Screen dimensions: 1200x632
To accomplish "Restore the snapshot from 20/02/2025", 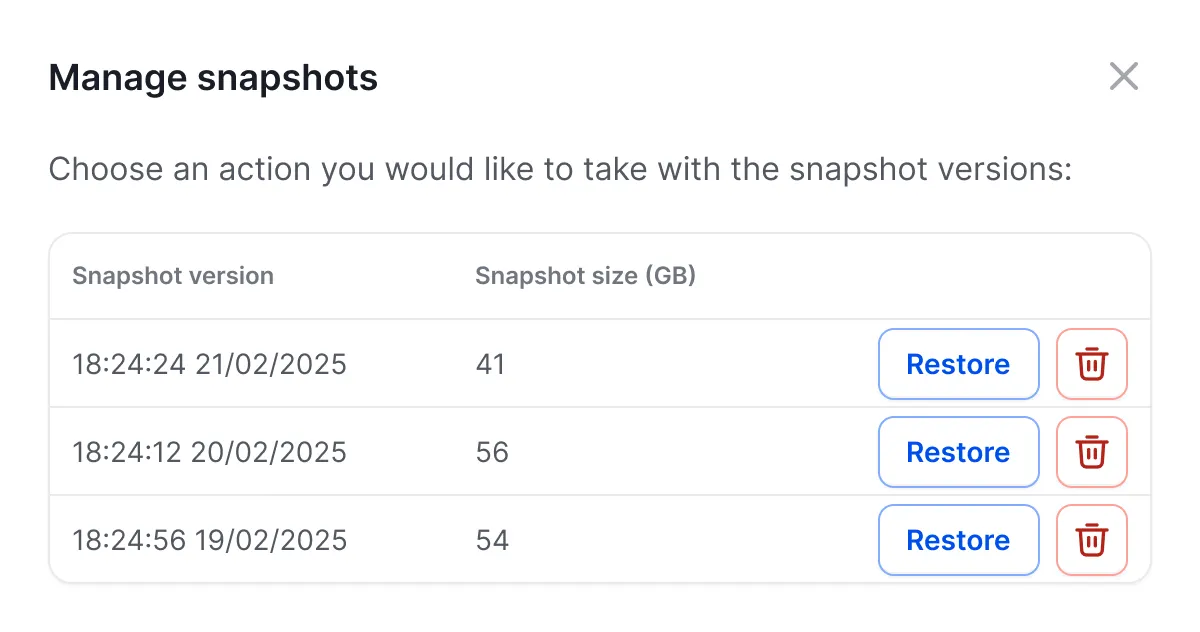I will coord(958,452).
